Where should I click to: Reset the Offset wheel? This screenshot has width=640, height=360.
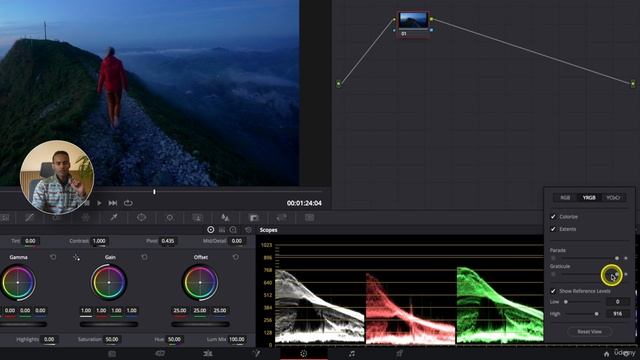coord(236,257)
